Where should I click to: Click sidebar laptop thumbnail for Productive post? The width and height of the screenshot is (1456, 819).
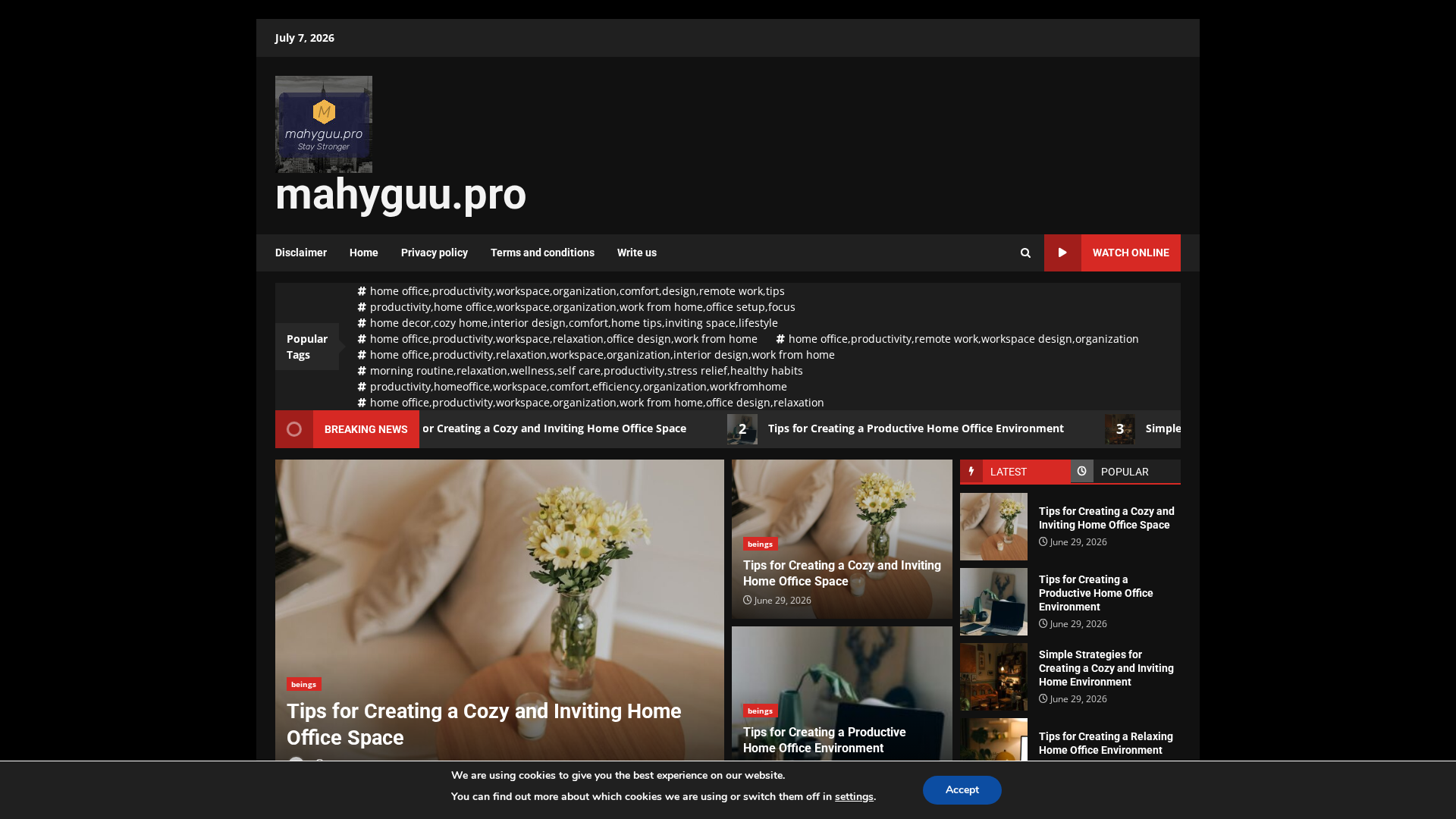[x=993, y=602]
